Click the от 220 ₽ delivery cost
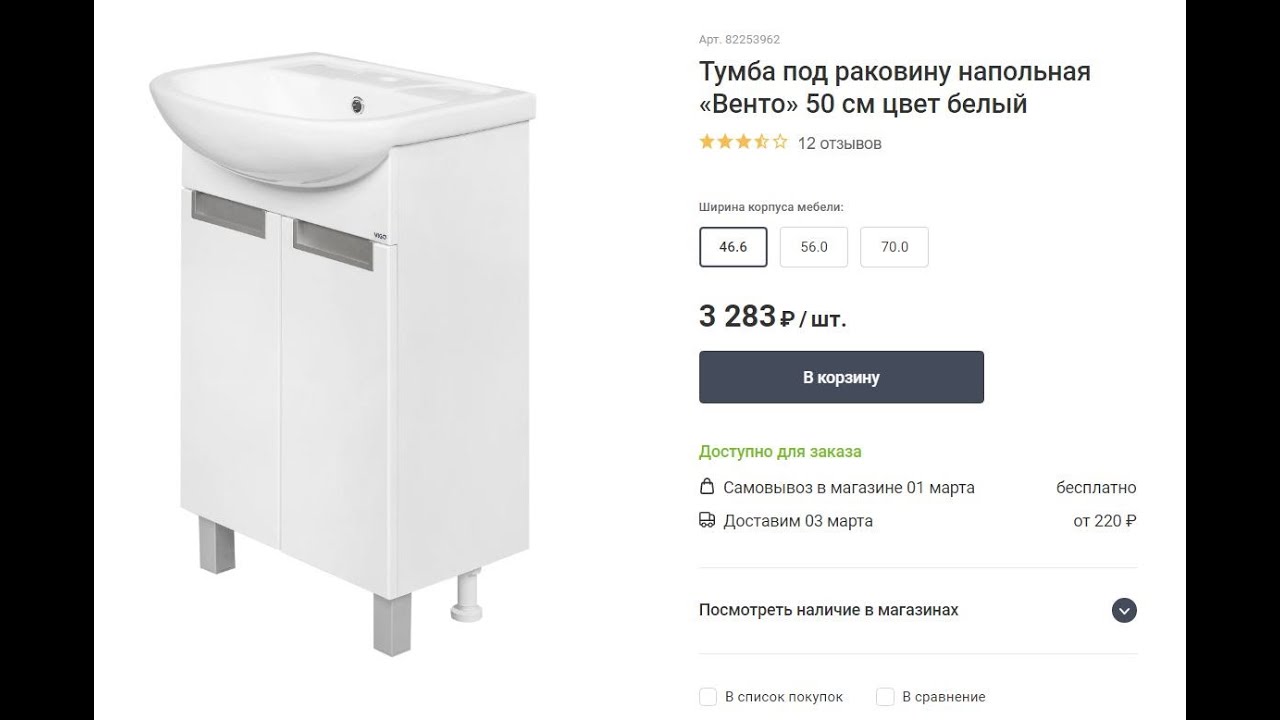 [x=1104, y=521]
